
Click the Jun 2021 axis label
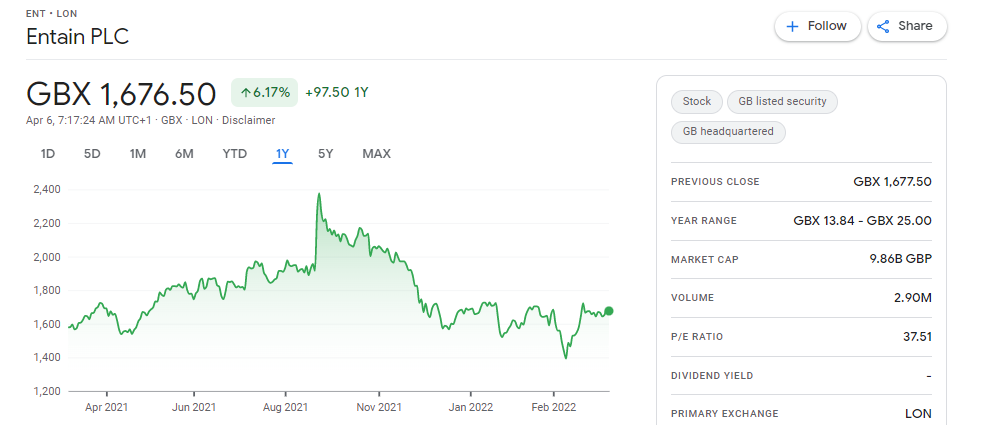[x=194, y=407]
